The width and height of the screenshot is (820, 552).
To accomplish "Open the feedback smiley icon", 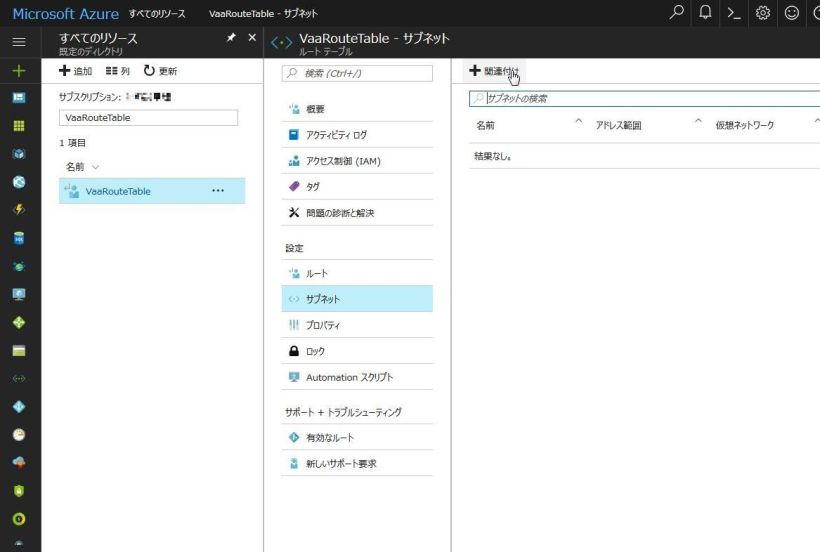I will pos(791,13).
